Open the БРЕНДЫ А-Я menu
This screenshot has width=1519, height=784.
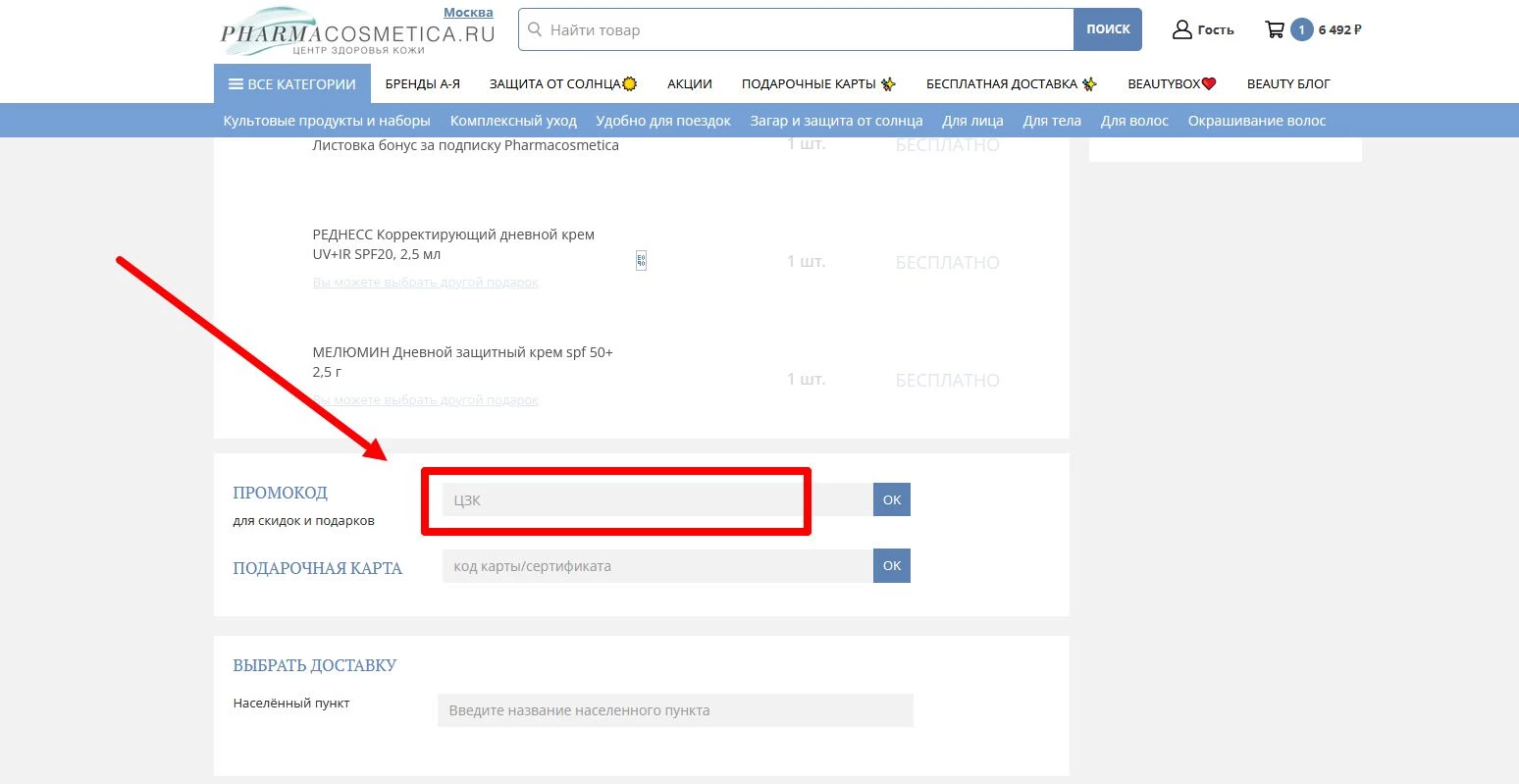(x=422, y=84)
